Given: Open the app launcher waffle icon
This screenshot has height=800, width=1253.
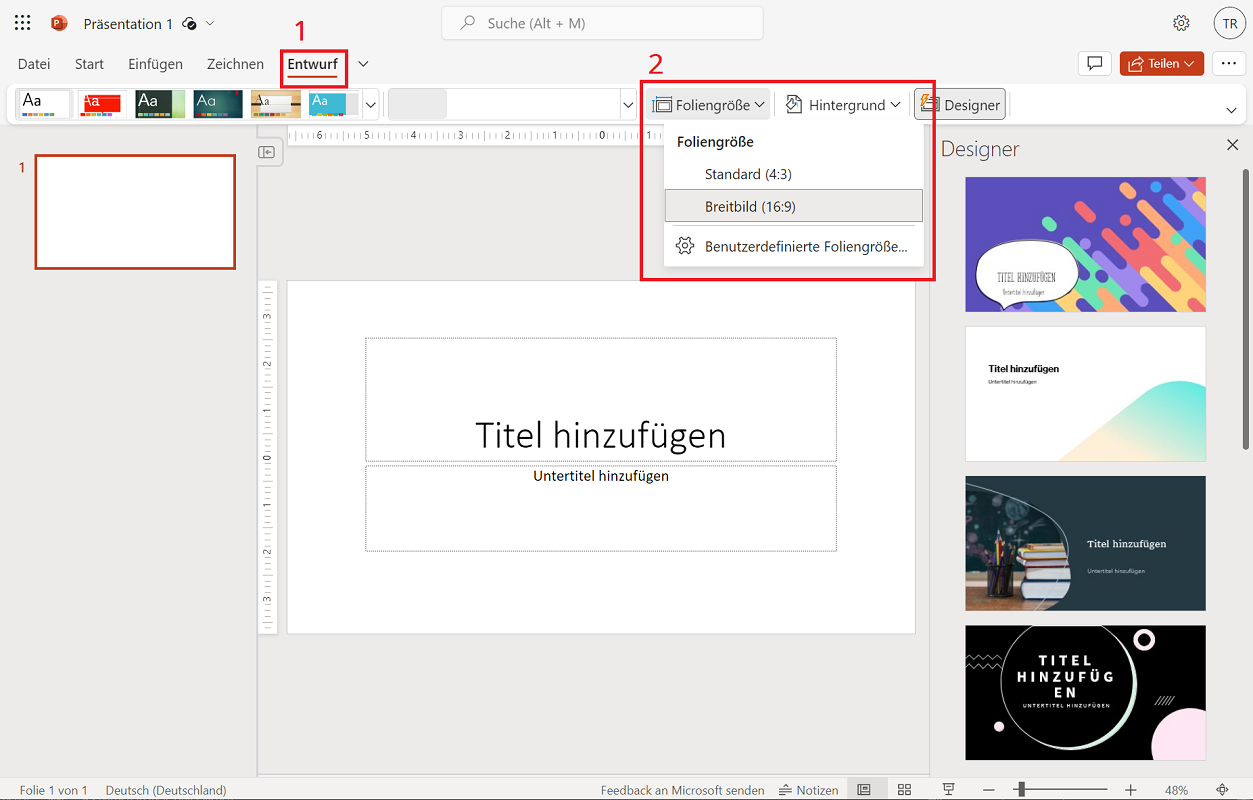Looking at the screenshot, I should [x=22, y=23].
